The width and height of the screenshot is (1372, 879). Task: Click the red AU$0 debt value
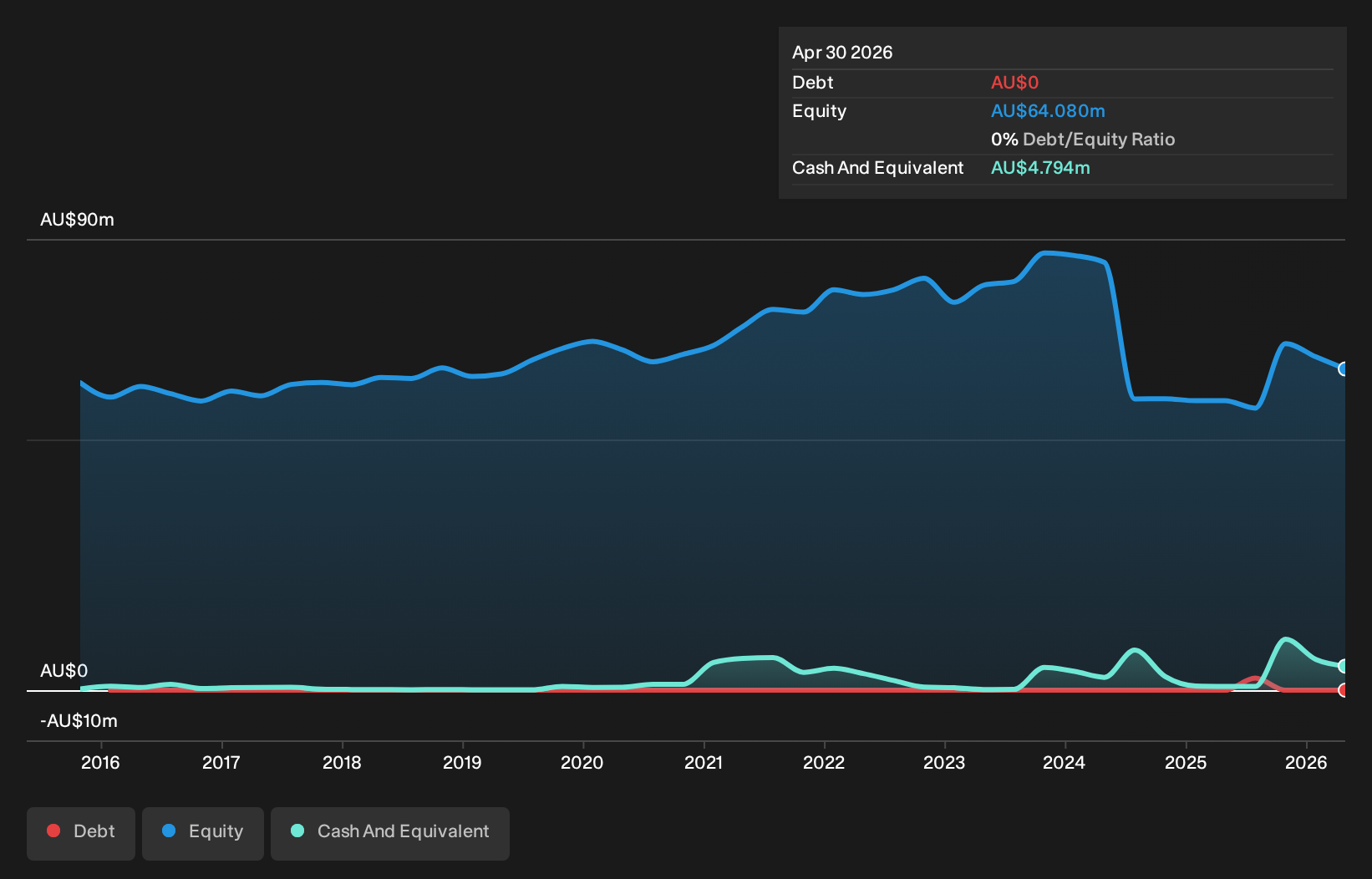coord(1014,83)
